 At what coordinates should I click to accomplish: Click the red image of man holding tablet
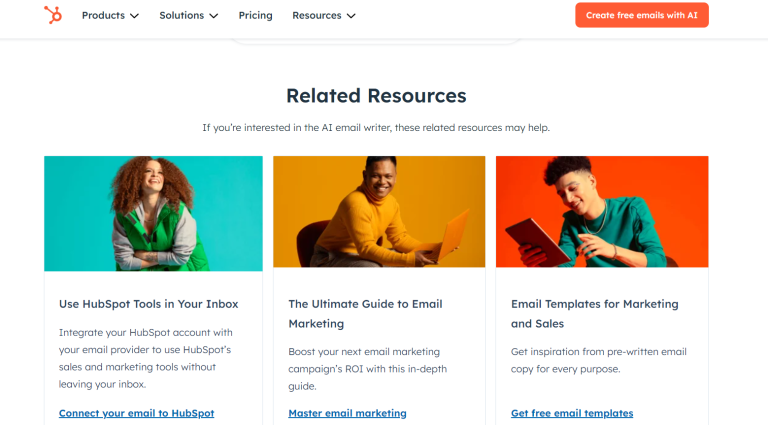coord(602,213)
